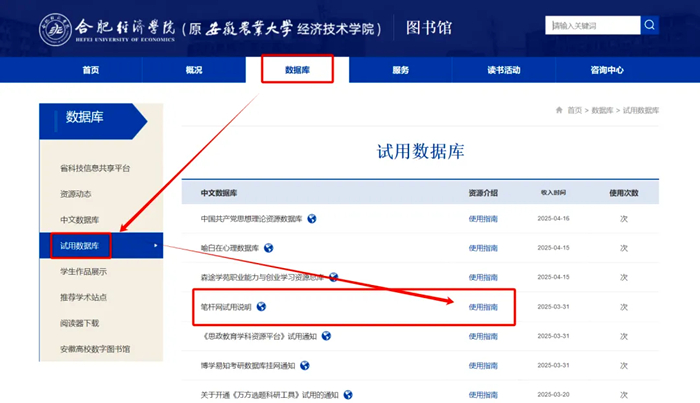Click globe icon beside 森途学苑职业能力与创业学习资源总库

pos(334,277)
